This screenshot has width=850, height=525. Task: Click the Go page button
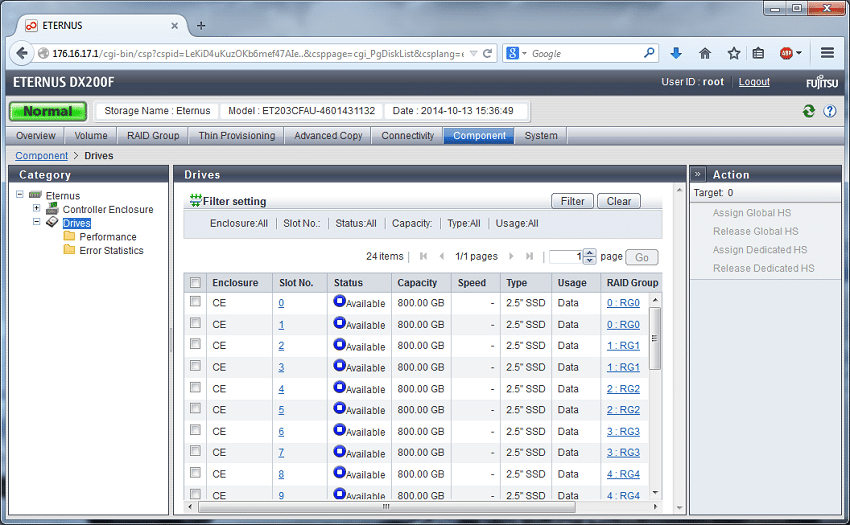(642, 257)
